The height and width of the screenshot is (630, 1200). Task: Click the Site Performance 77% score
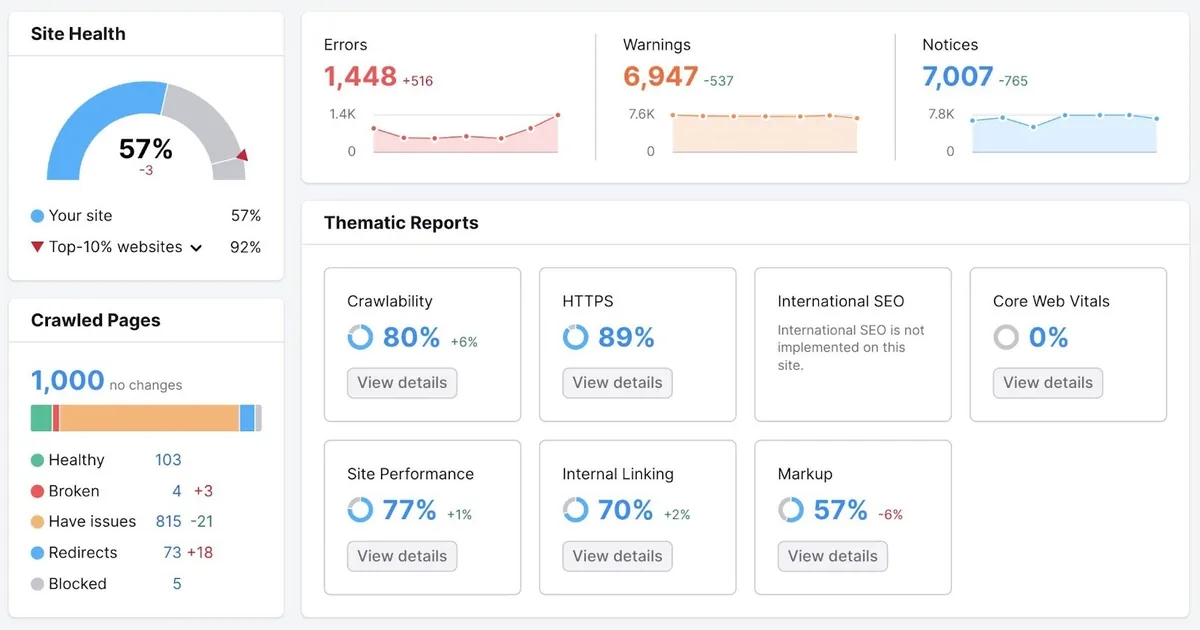(410, 511)
